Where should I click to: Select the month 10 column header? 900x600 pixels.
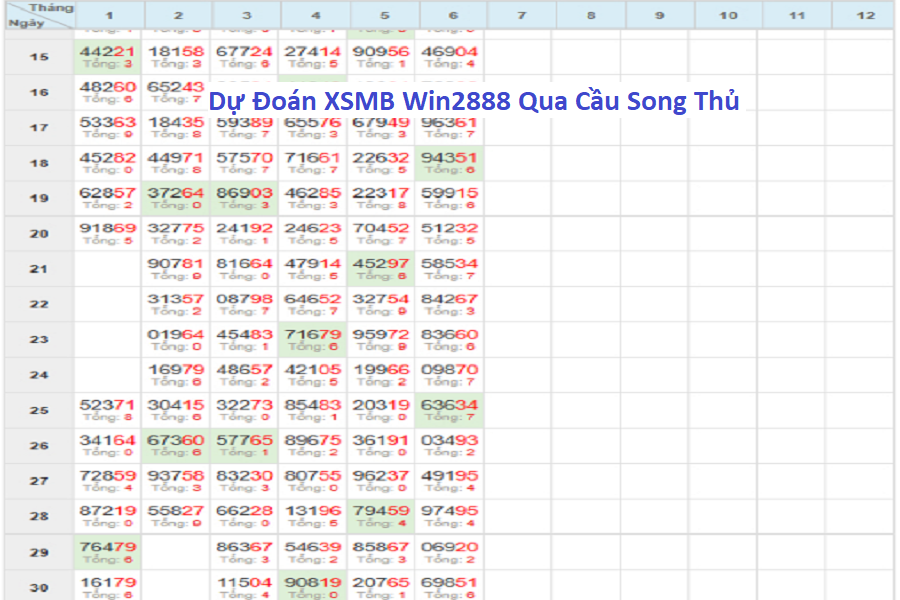click(728, 15)
